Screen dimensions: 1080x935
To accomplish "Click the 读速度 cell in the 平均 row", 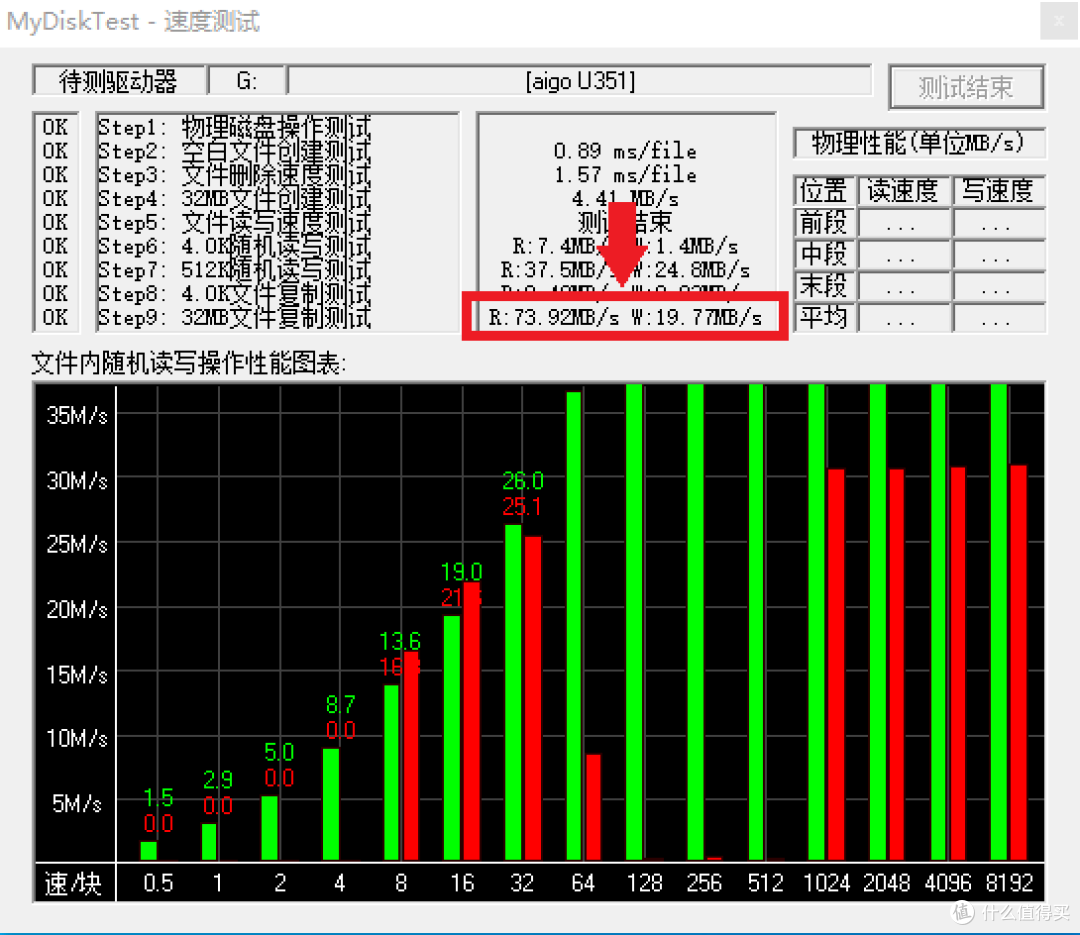I will tap(903, 318).
